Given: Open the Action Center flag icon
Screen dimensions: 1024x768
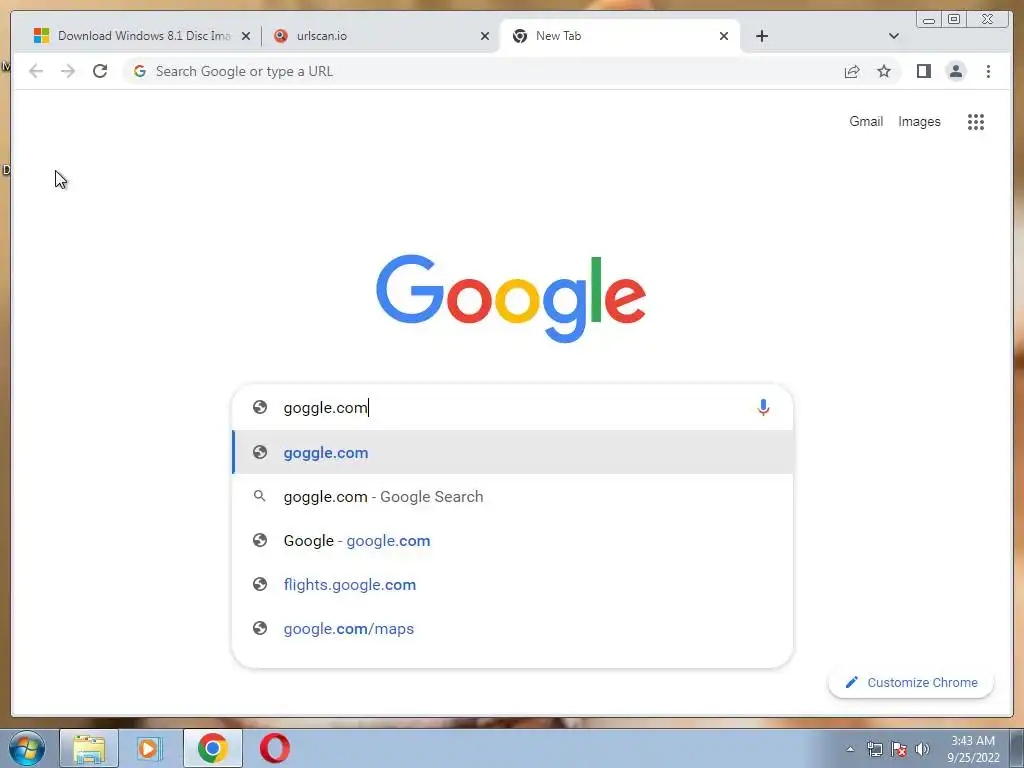Looking at the screenshot, I should point(899,749).
